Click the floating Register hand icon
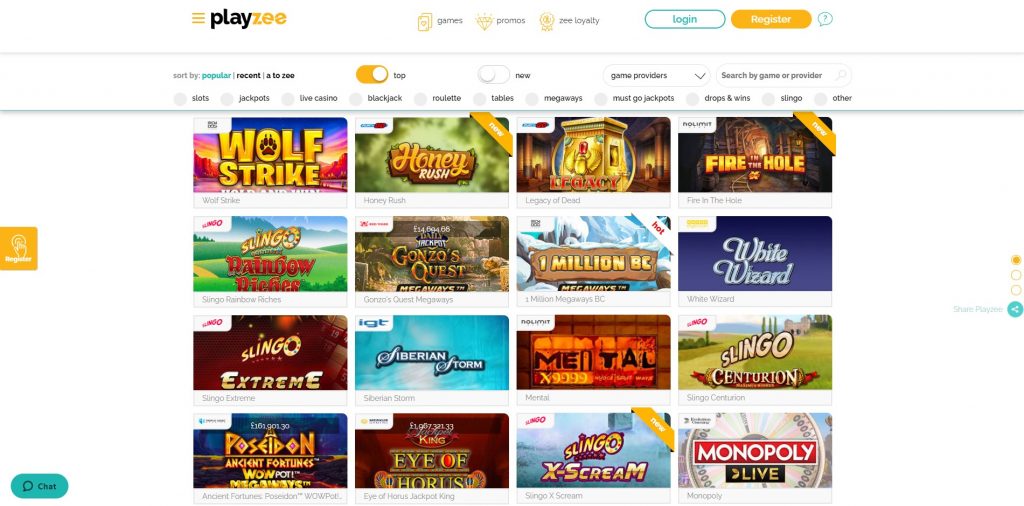Screen dimensions: 1024x506 click(x=18, y=248)
